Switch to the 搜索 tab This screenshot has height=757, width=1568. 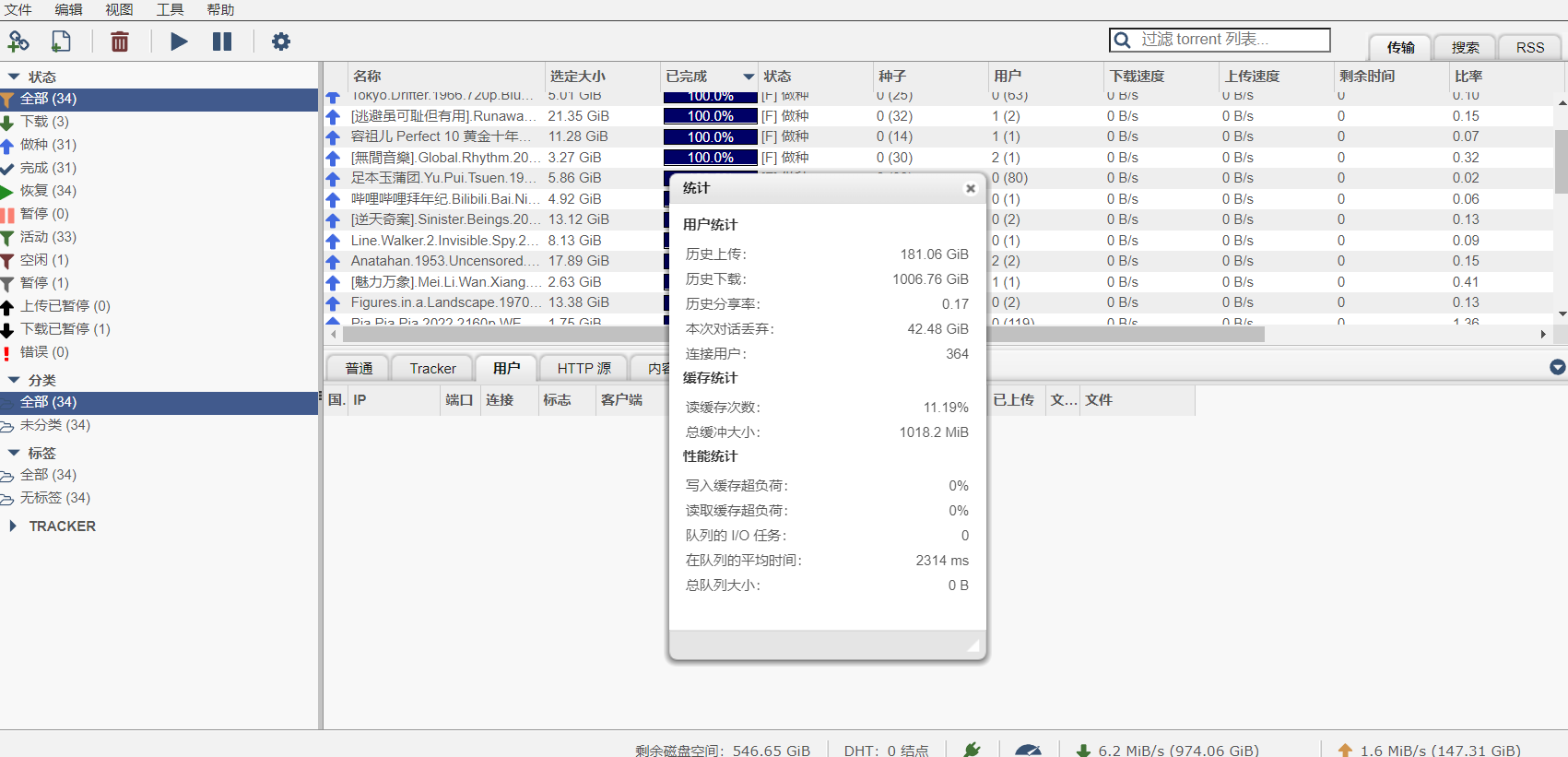pyautogui.click(x=1465, y=47)
